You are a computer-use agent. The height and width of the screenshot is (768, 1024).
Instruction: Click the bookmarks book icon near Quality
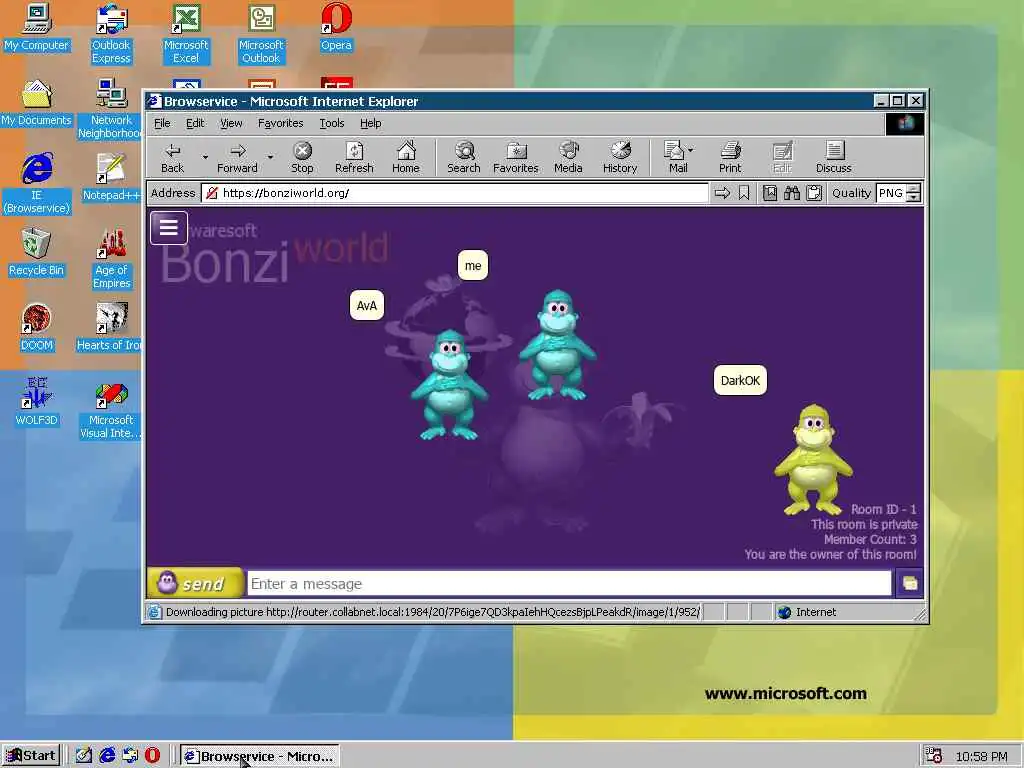(x=770, y=193)
